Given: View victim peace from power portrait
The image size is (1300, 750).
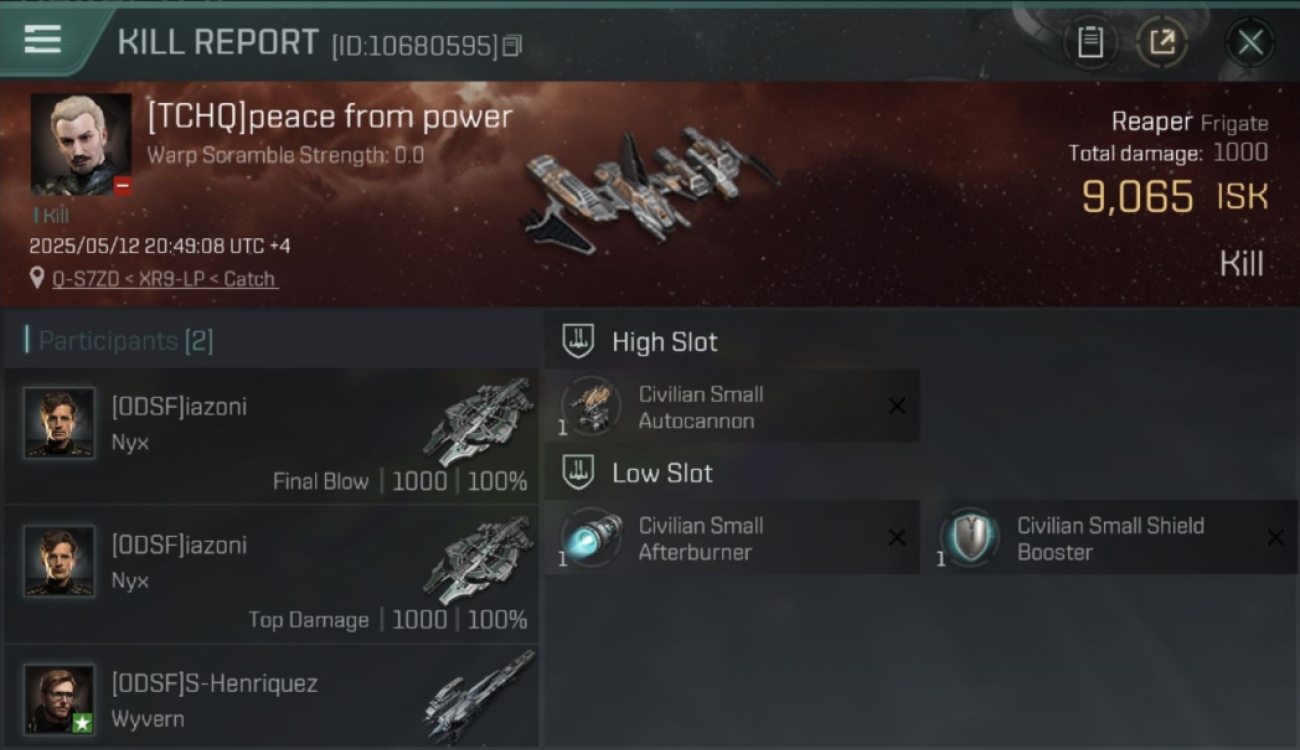Looking at the screenshot, I should pos(81,144).
